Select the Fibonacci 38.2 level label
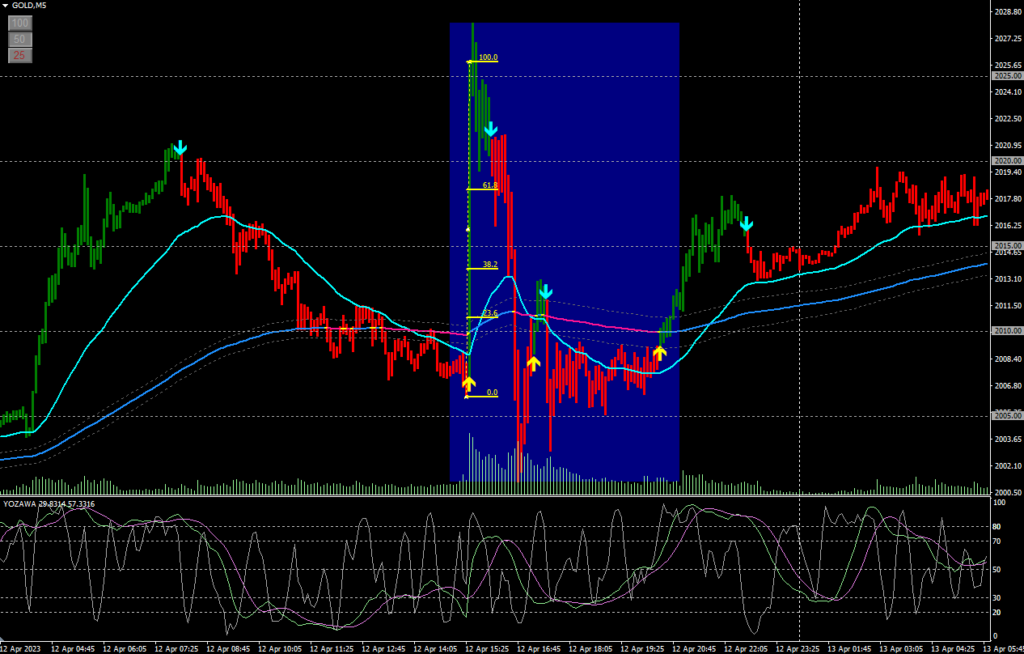1024x654 pixels. pos(490,265)
